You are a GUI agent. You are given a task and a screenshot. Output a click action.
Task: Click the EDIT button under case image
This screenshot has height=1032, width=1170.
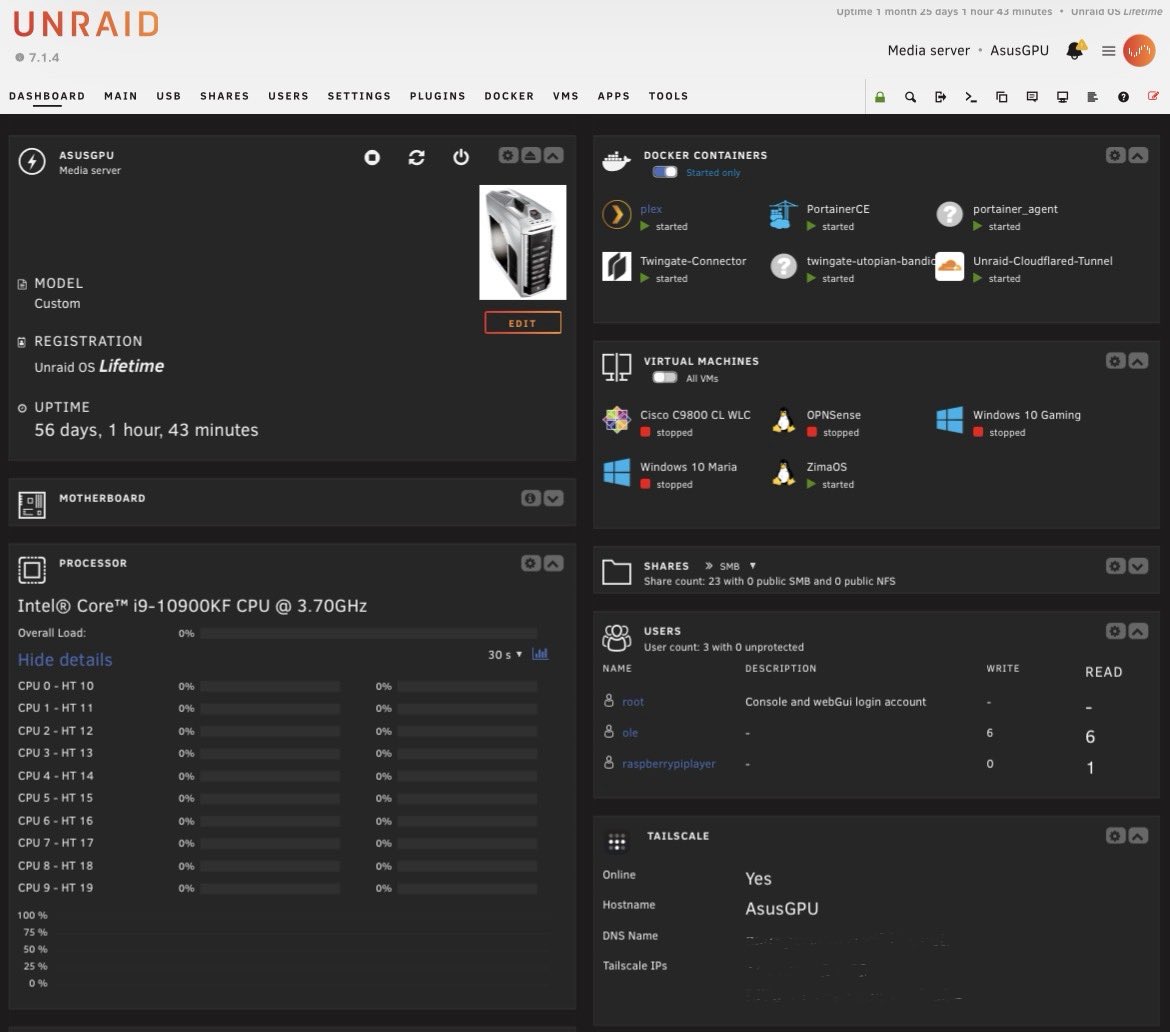click(x=522, y=323)
